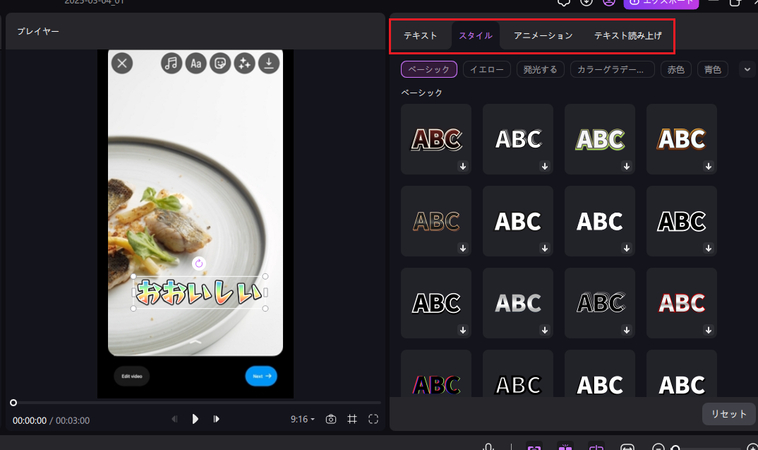The image size is (758, 450).
Task: Download the green outlined ABC preset
Action: (x=627, y=166)
